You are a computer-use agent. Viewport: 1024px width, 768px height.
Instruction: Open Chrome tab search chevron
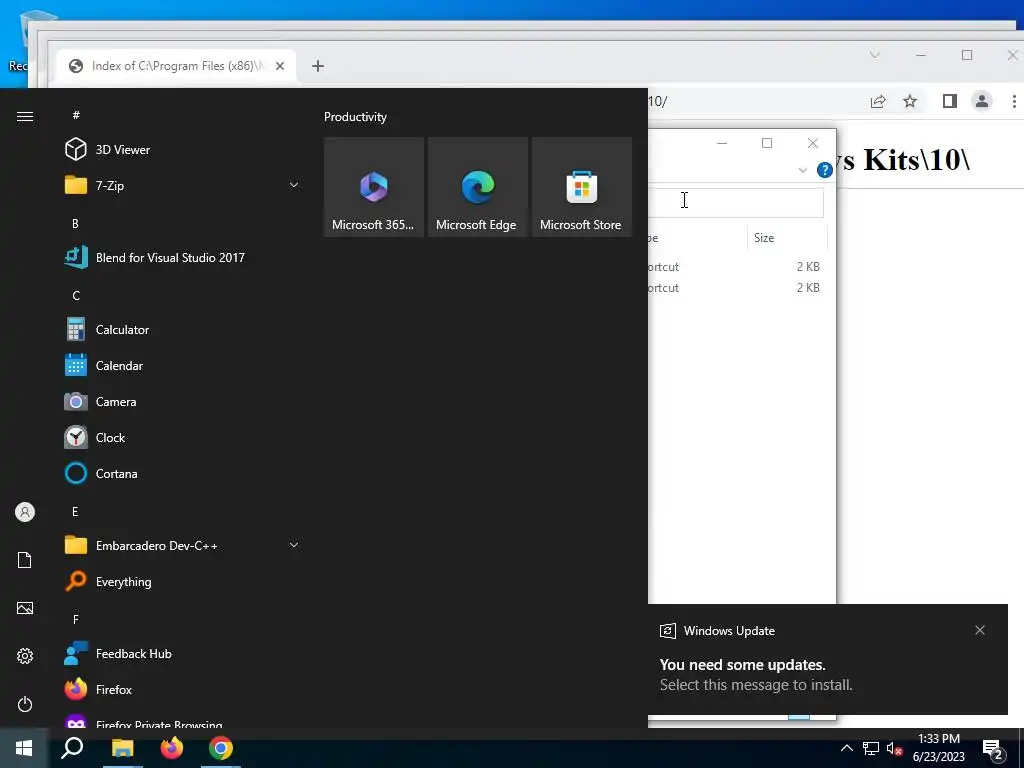coord(874,55)
